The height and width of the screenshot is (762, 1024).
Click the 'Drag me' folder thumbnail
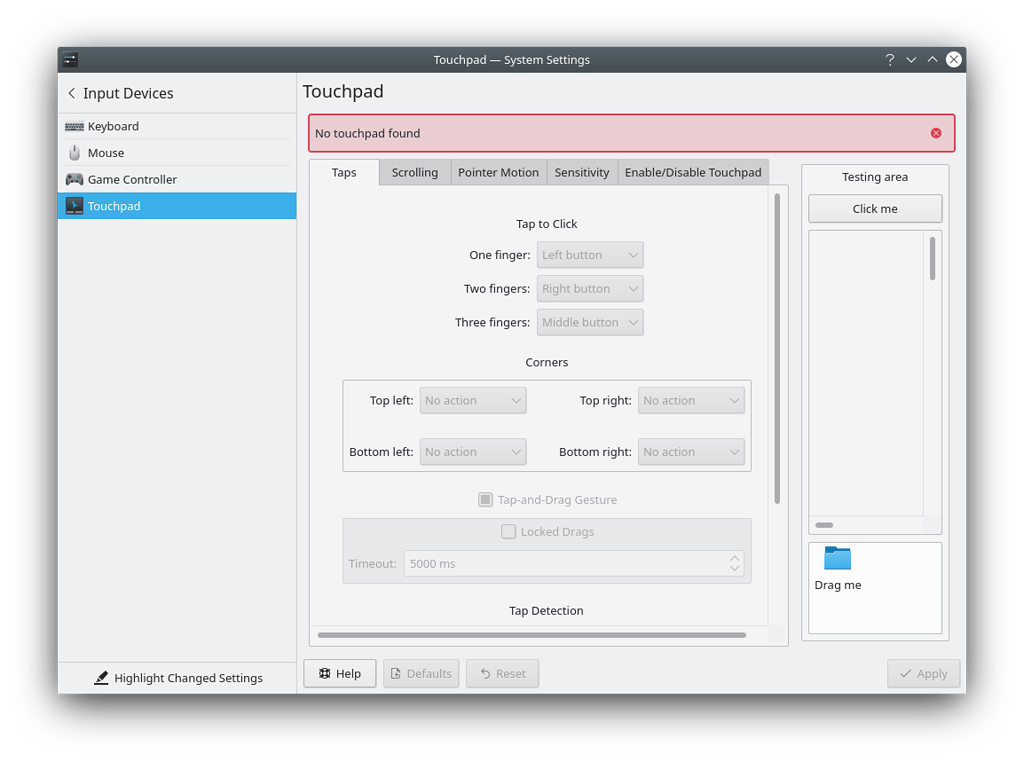click(837, 558)
